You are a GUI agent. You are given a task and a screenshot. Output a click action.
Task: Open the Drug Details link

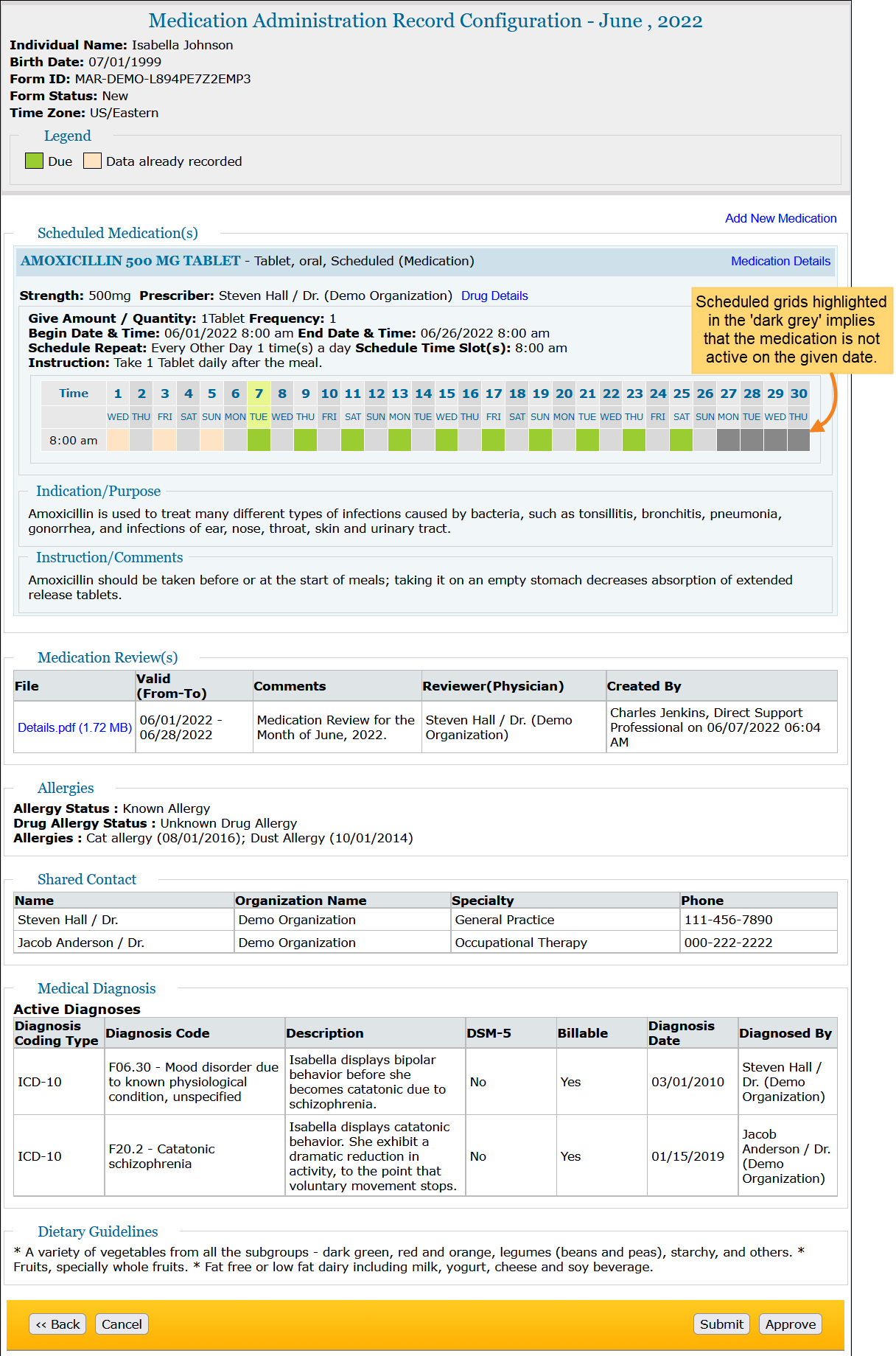[x=494, y=296]
